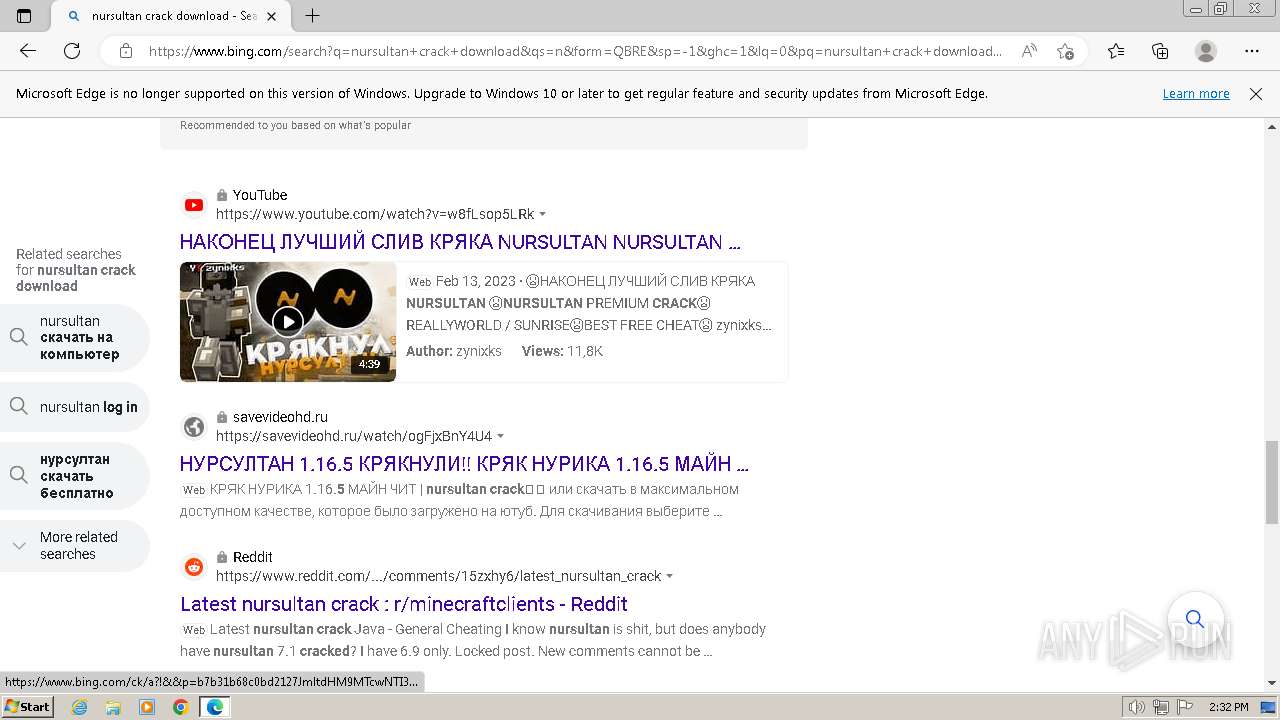Open File Explorer from taskbar
The width and height of the screenshot is (1280, 720).
click(113, 707)
